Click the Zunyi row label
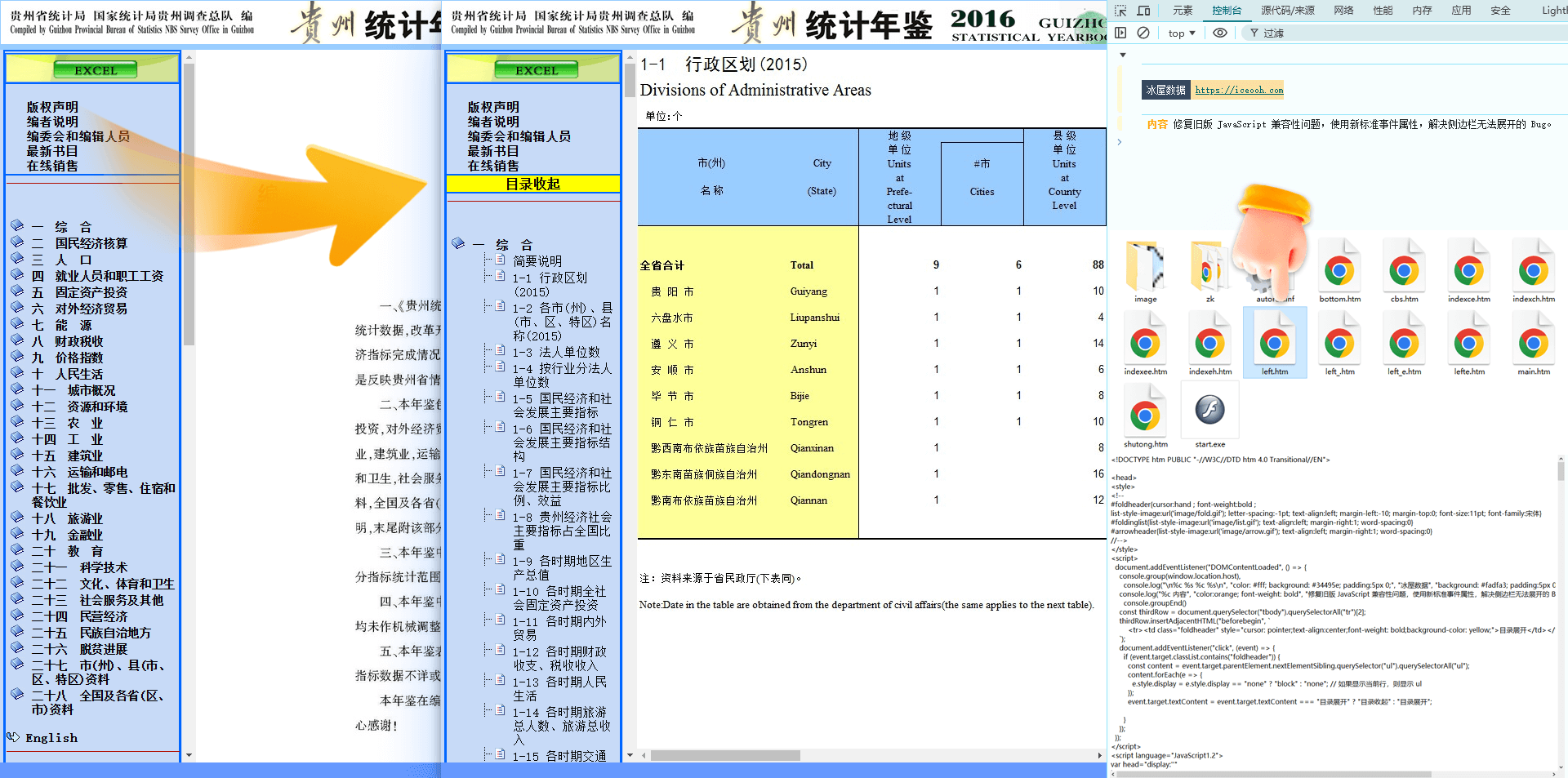 [804, 344]
